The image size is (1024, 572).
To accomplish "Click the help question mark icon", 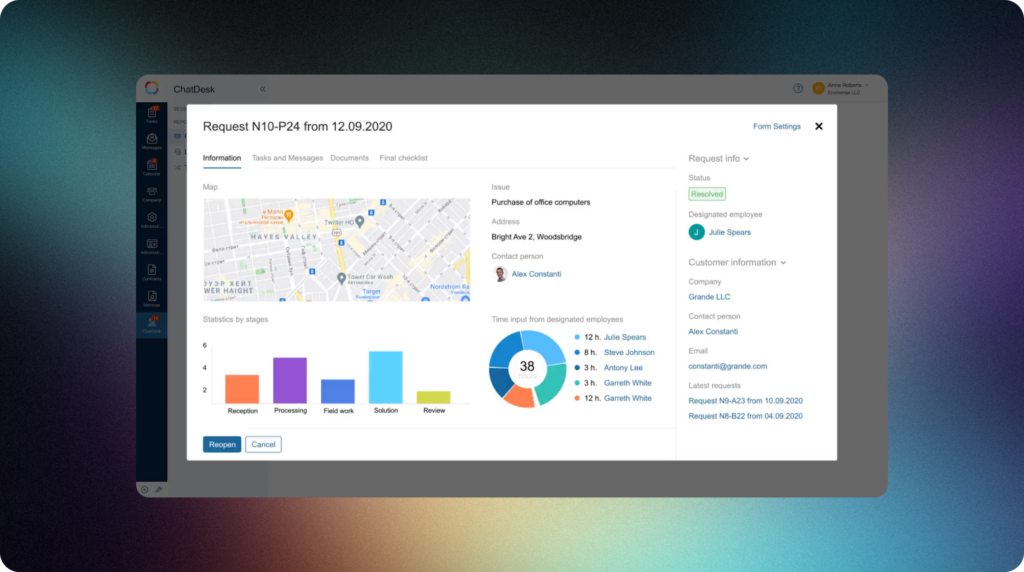I will point(798,88).
